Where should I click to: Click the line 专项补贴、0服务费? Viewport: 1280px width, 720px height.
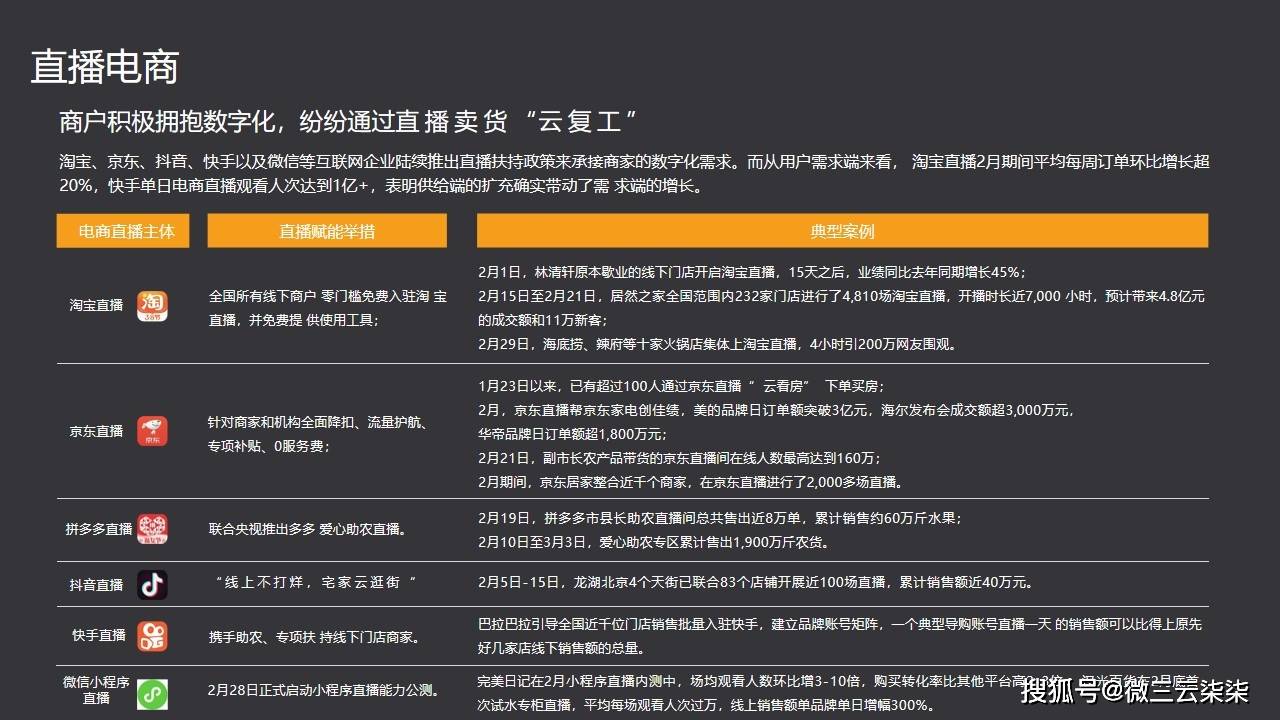pos(267,447)
